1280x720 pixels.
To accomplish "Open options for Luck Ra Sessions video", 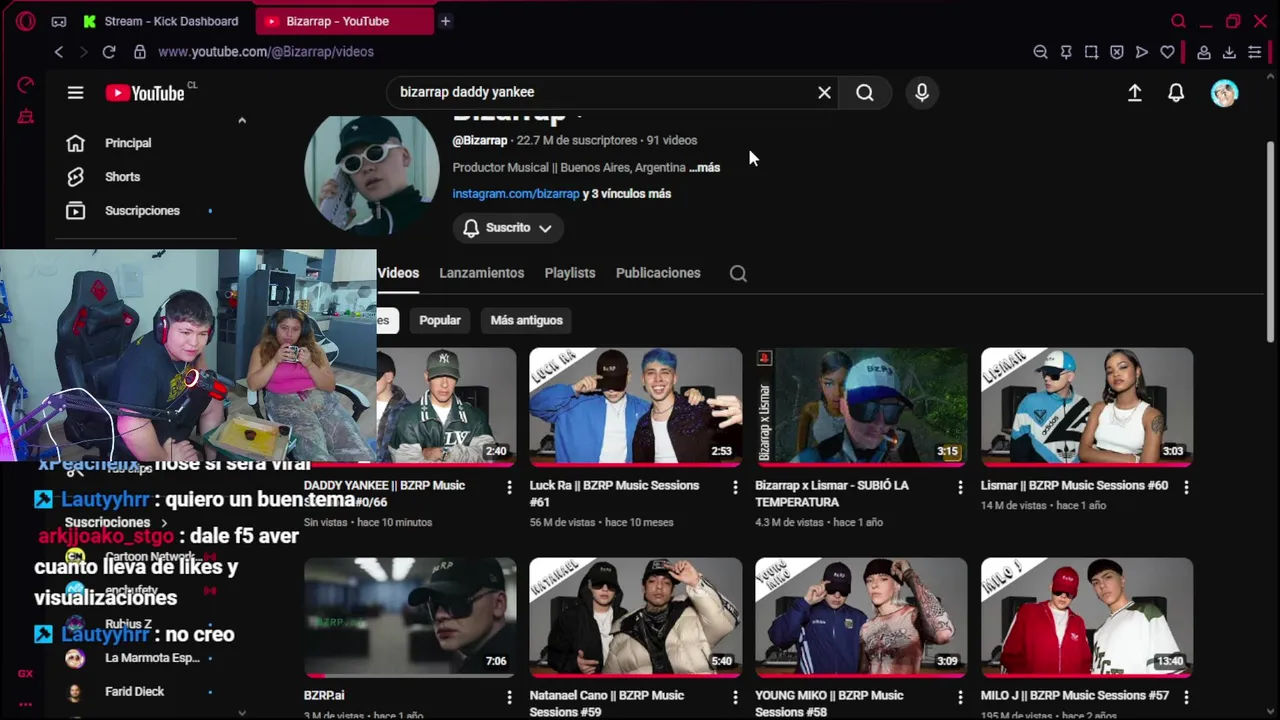I will coord(735,487).
